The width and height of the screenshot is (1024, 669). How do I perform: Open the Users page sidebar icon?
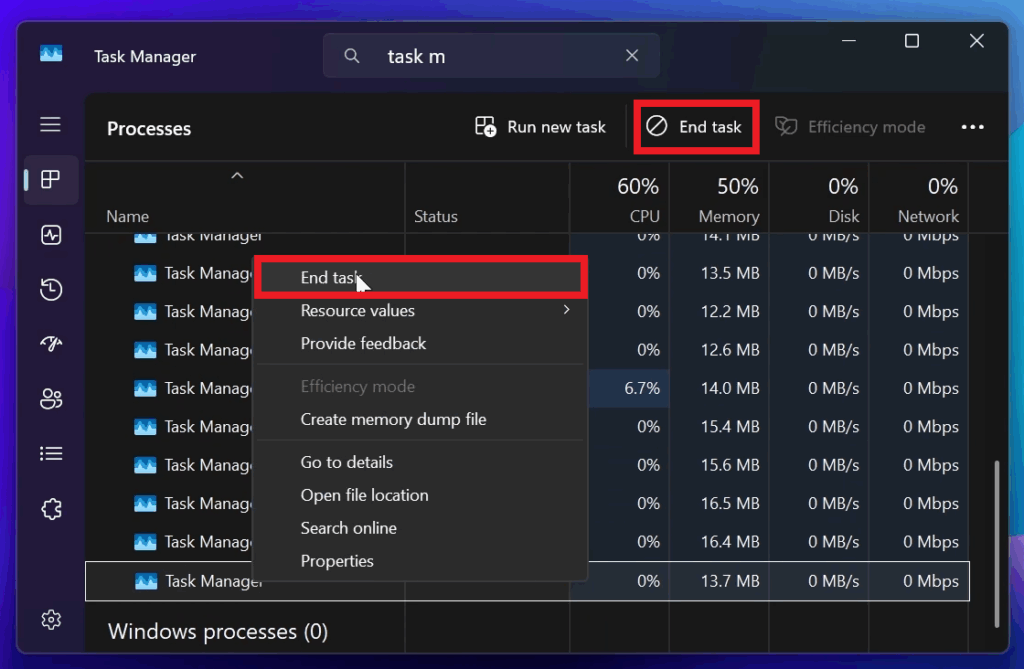[50, 399]
